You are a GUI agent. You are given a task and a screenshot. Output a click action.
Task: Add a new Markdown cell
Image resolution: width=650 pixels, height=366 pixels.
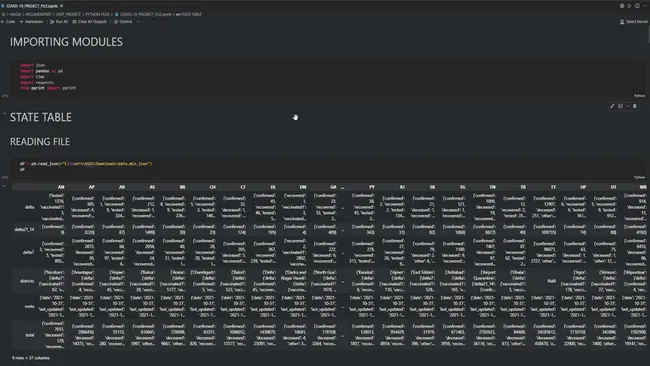pyautogui.click(x=31, y=22)
